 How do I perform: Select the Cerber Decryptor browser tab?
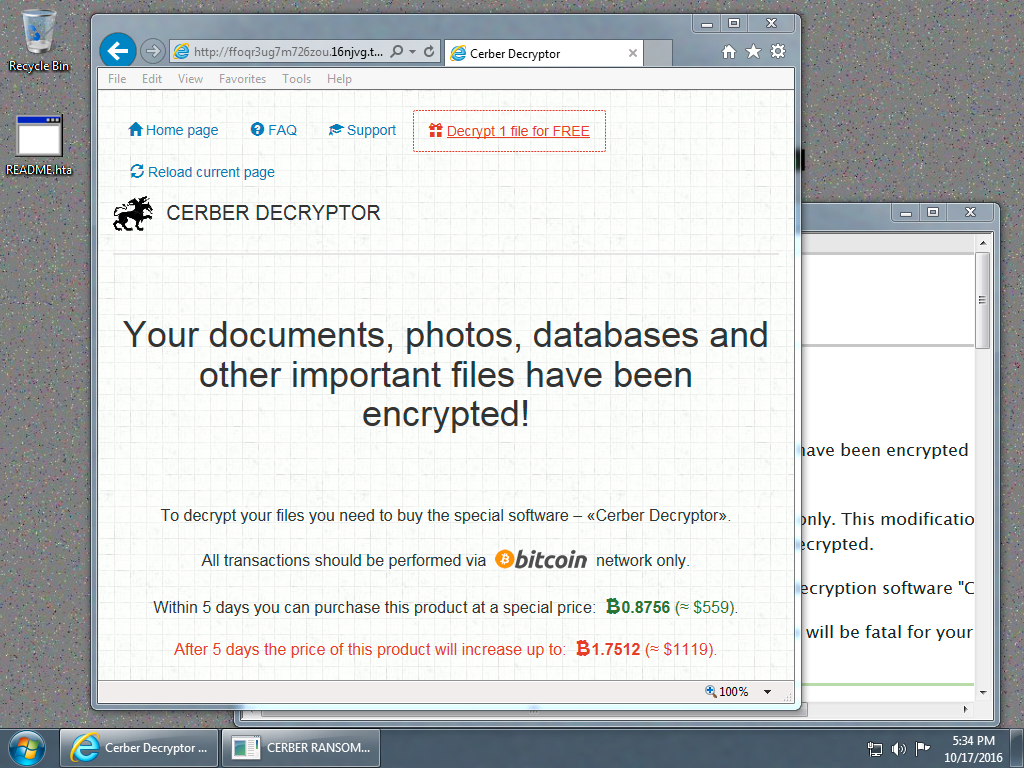click(544, 54)
